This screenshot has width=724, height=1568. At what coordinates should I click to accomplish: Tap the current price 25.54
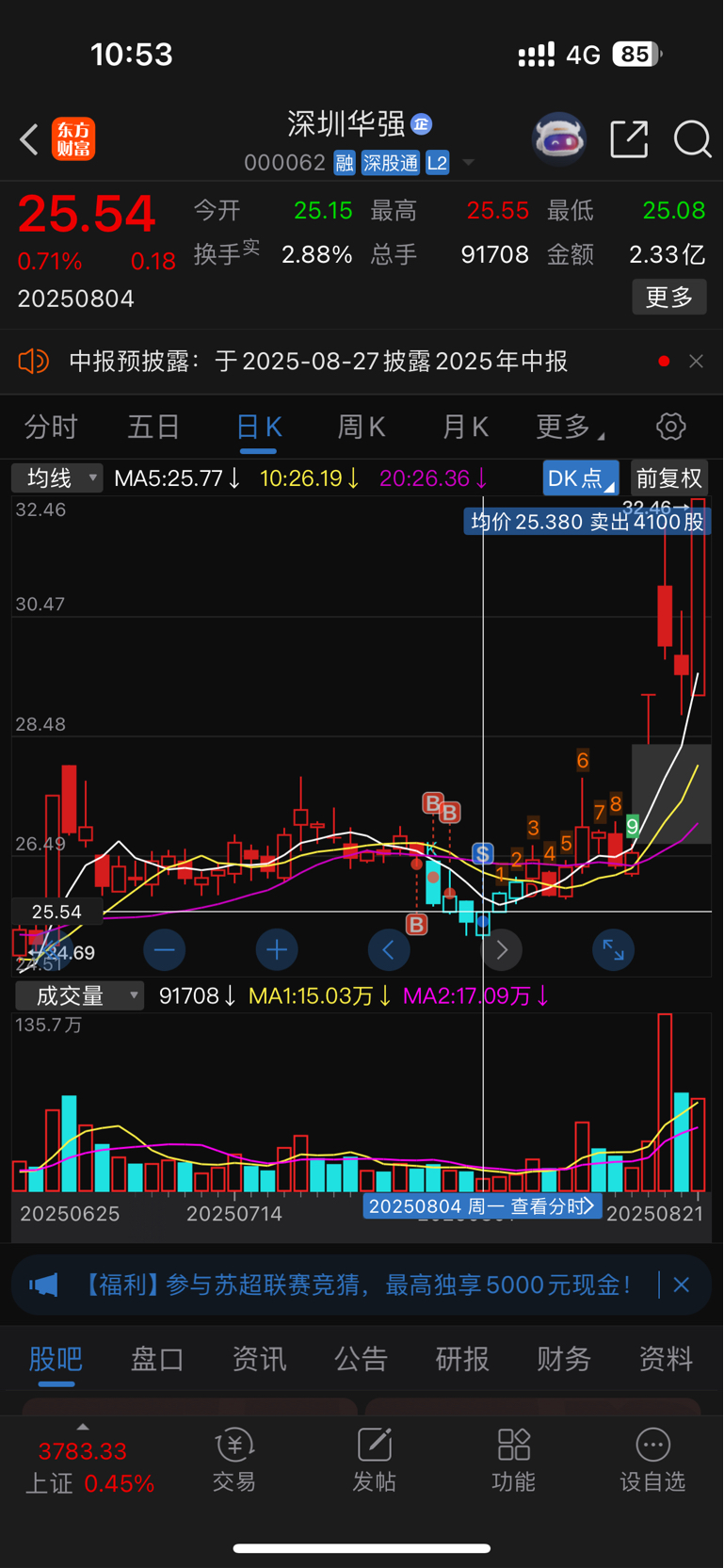[87, 214]
